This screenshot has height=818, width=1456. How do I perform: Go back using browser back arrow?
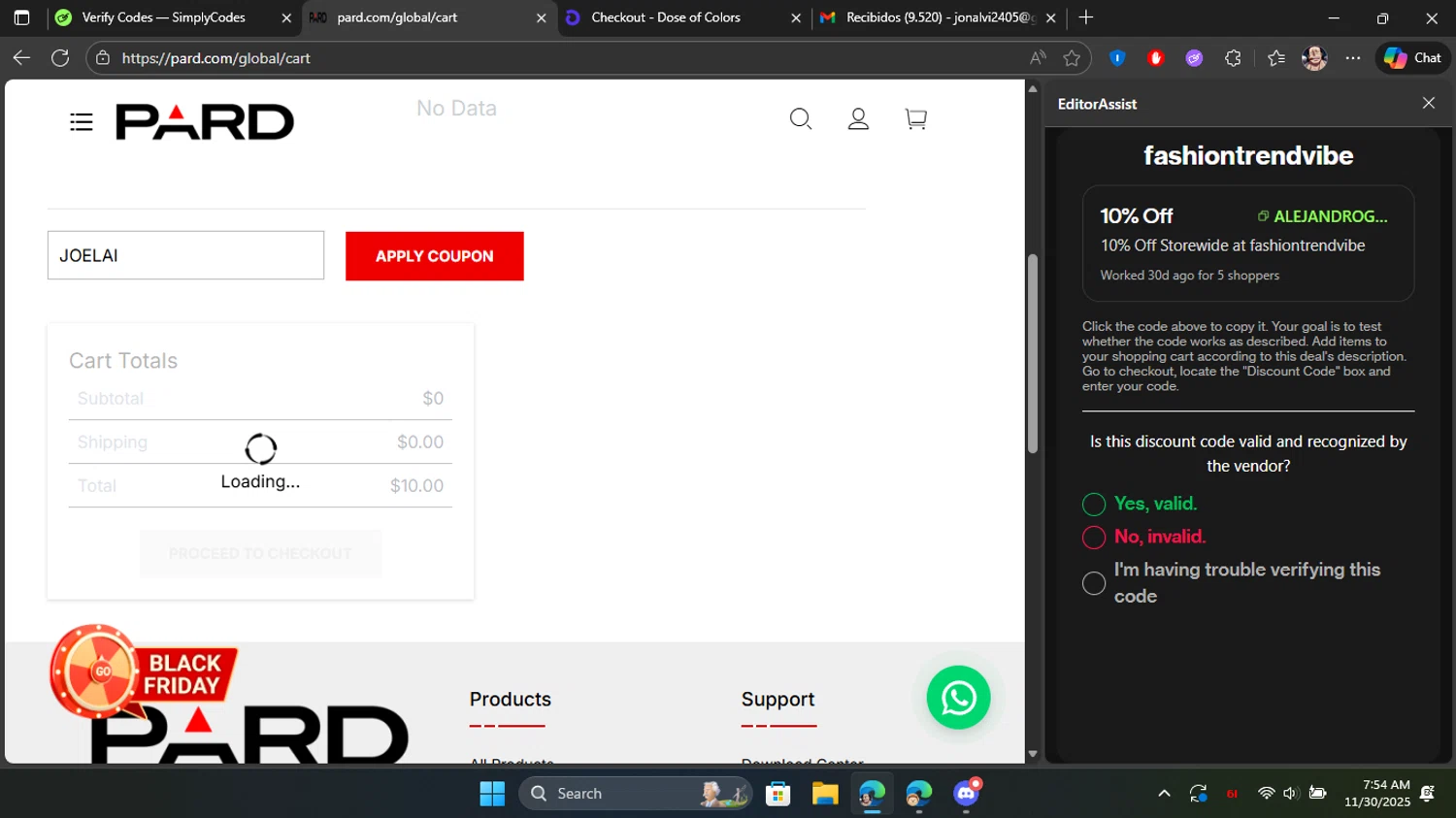click(21, 58)
